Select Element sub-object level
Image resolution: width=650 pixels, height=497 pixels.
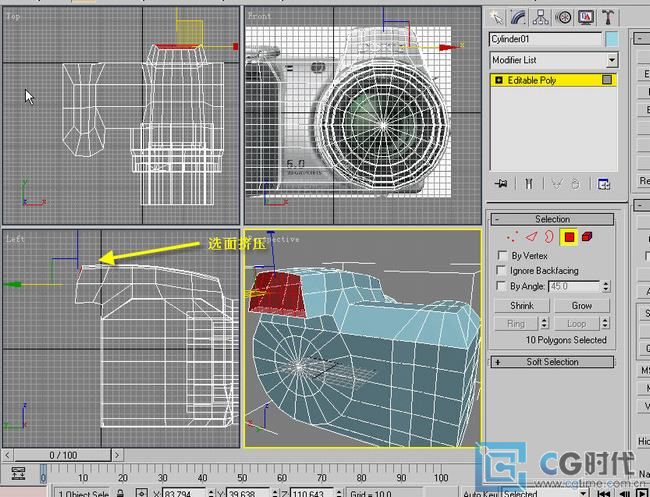(587, 237)
